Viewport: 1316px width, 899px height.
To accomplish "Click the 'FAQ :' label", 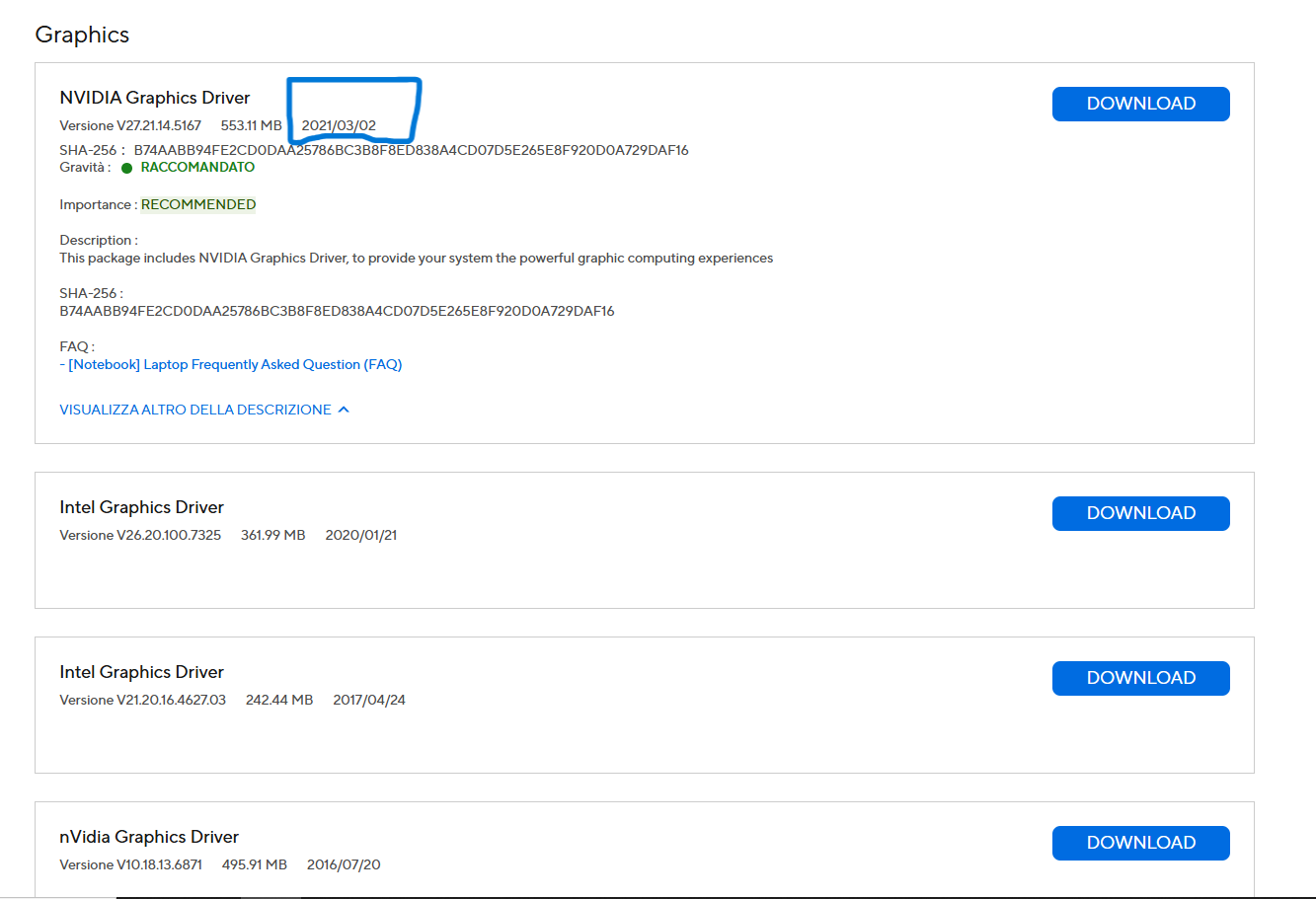I will [77, 346].
